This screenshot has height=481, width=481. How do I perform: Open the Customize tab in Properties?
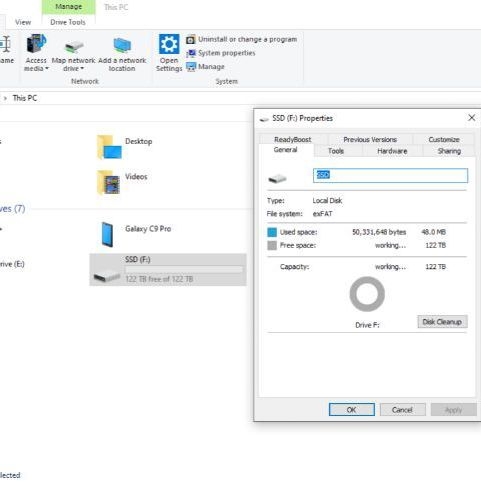click(x=444, y=139)
